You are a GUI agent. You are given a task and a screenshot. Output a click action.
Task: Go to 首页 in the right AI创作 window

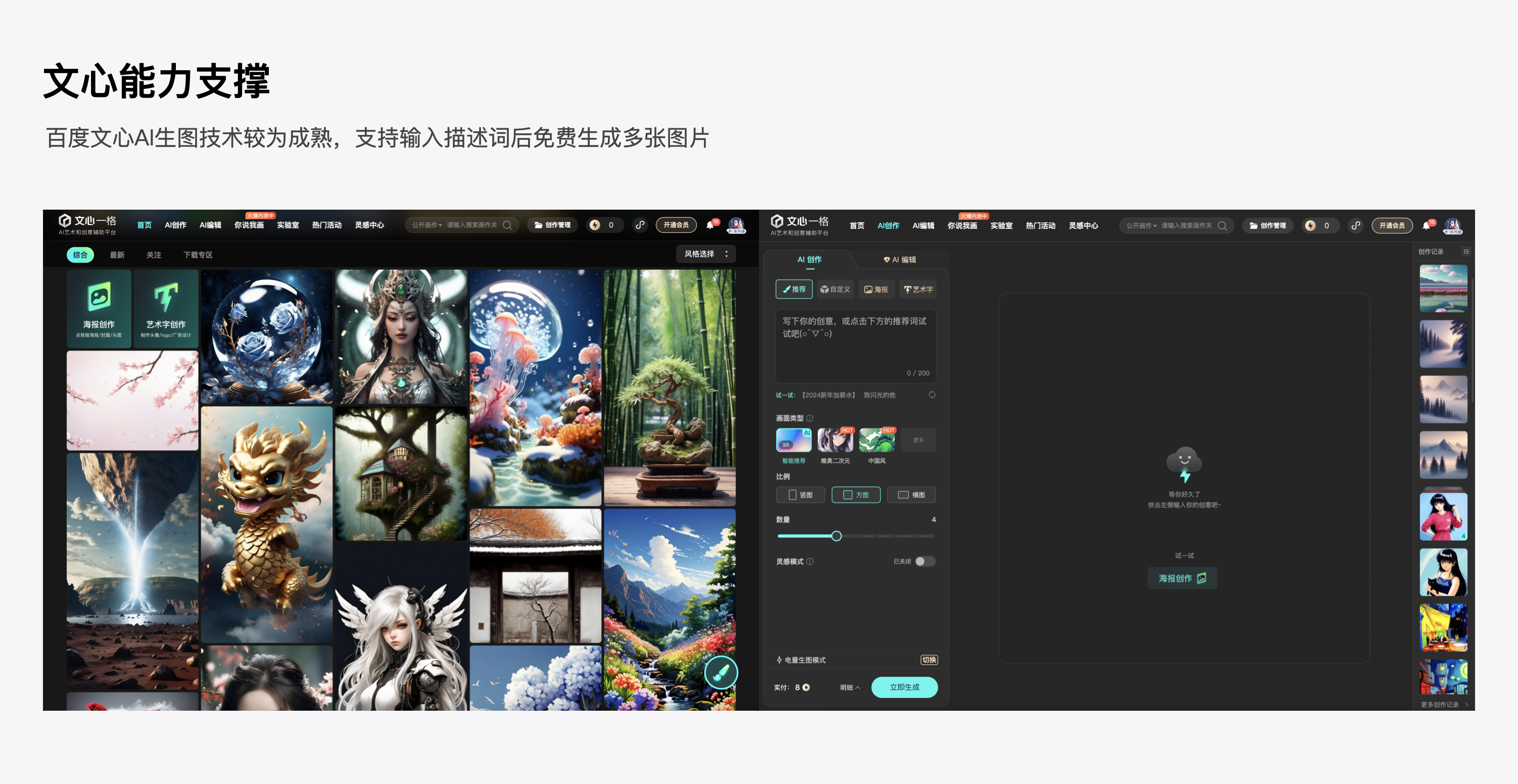(857, 226)
